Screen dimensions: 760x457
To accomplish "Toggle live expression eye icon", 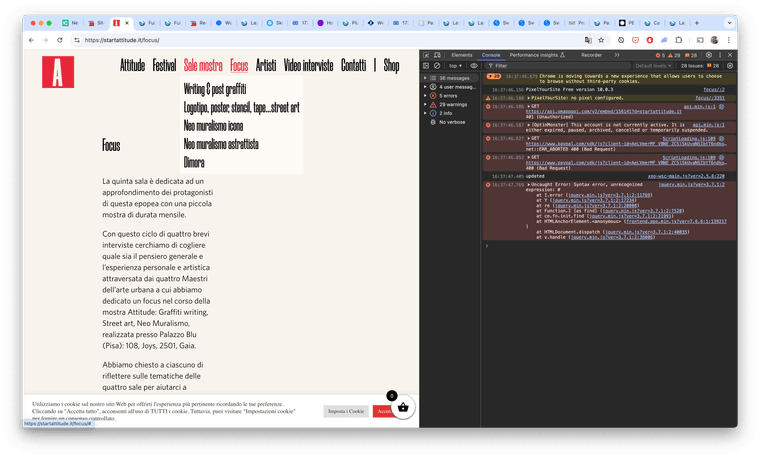I will [474, 66].
